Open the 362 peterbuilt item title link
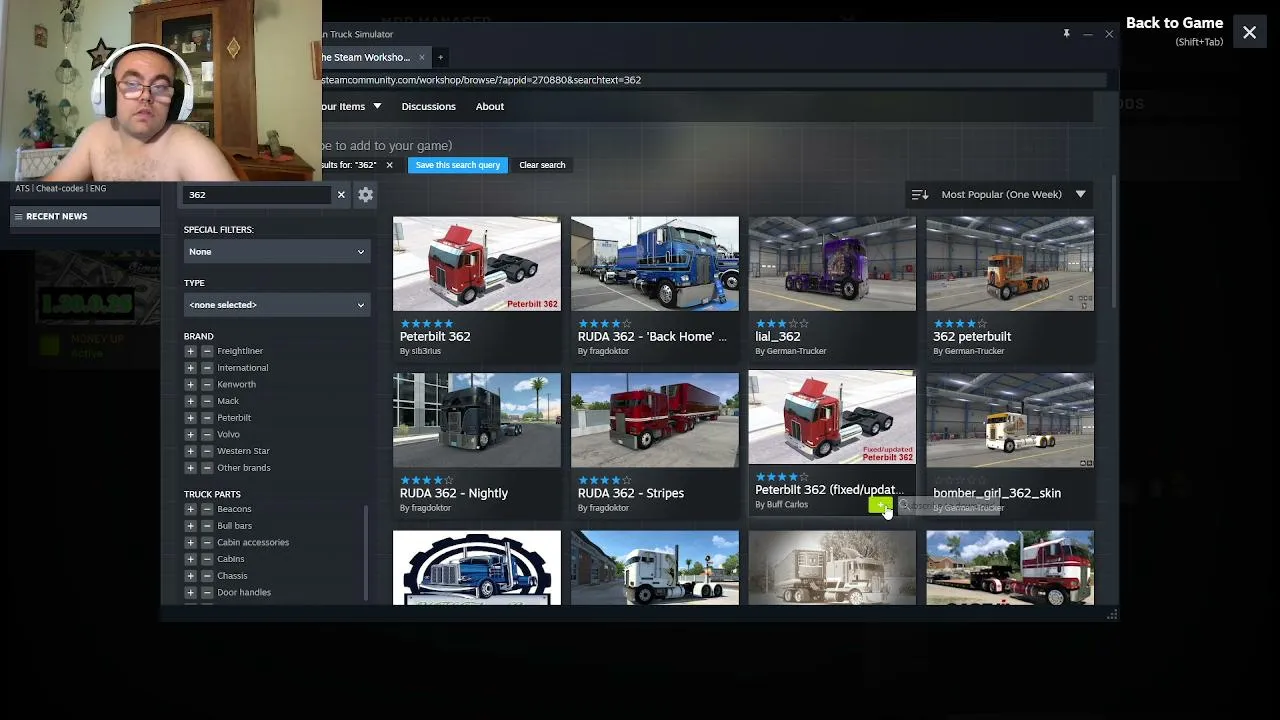This screenshot has height=720, width=1280. 972,337
